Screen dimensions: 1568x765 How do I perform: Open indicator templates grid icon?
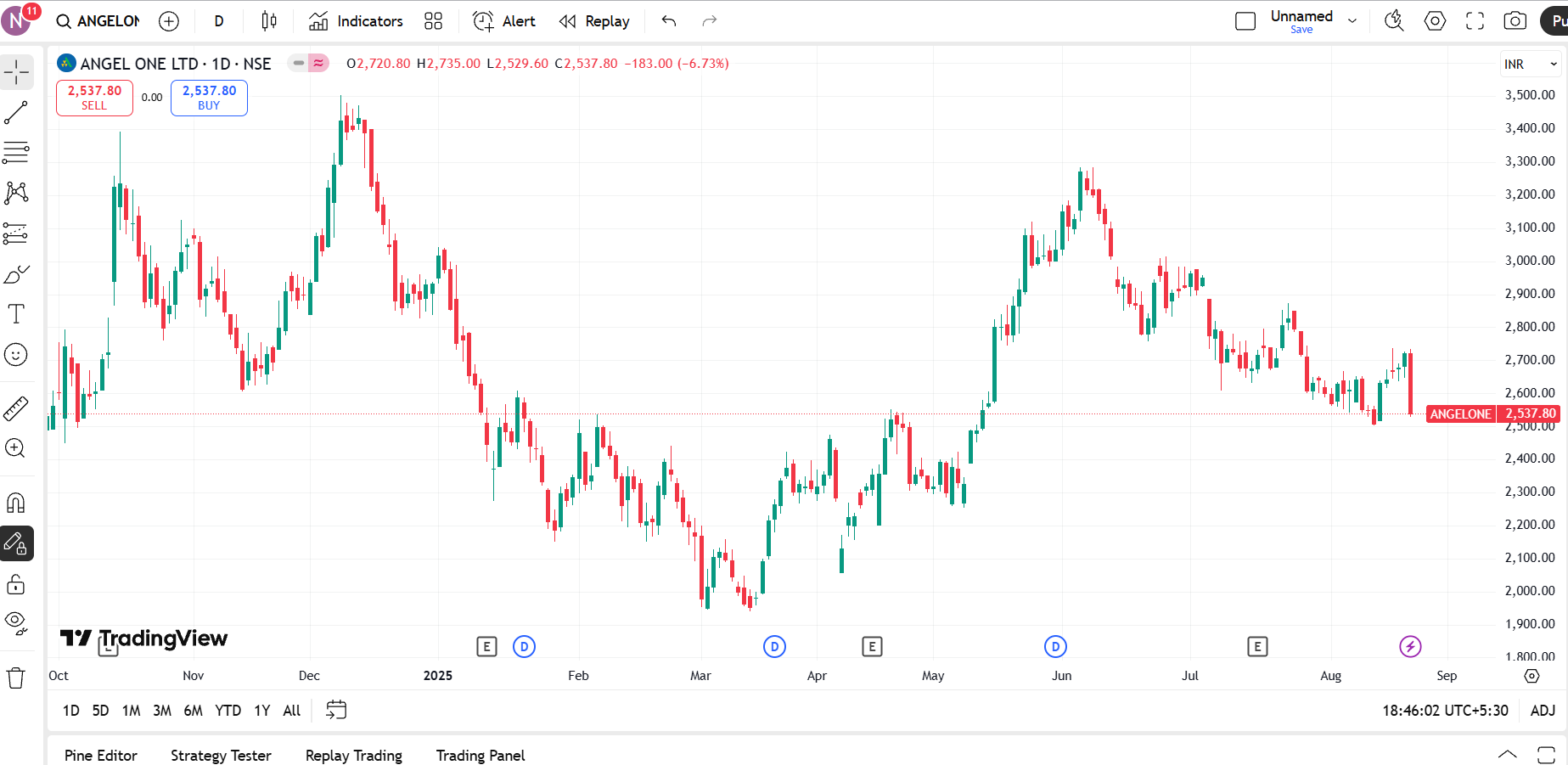(x=434, y=21)
